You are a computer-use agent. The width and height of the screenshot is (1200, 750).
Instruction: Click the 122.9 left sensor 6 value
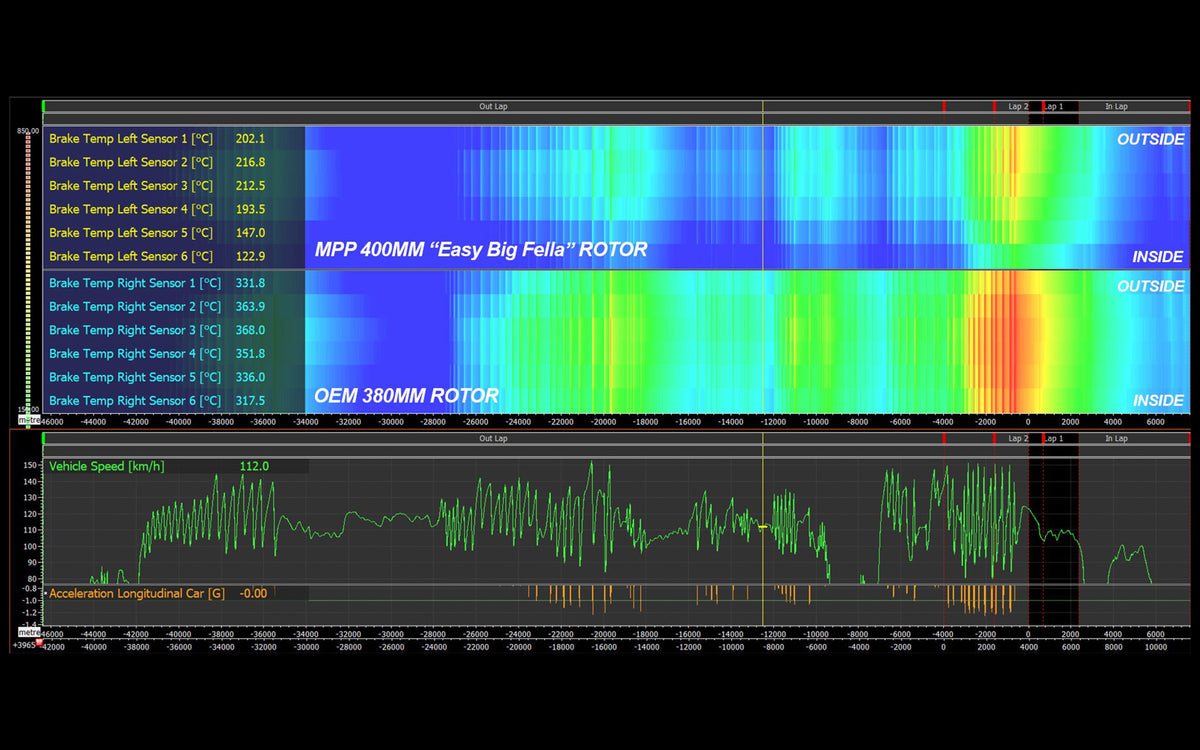250,256
